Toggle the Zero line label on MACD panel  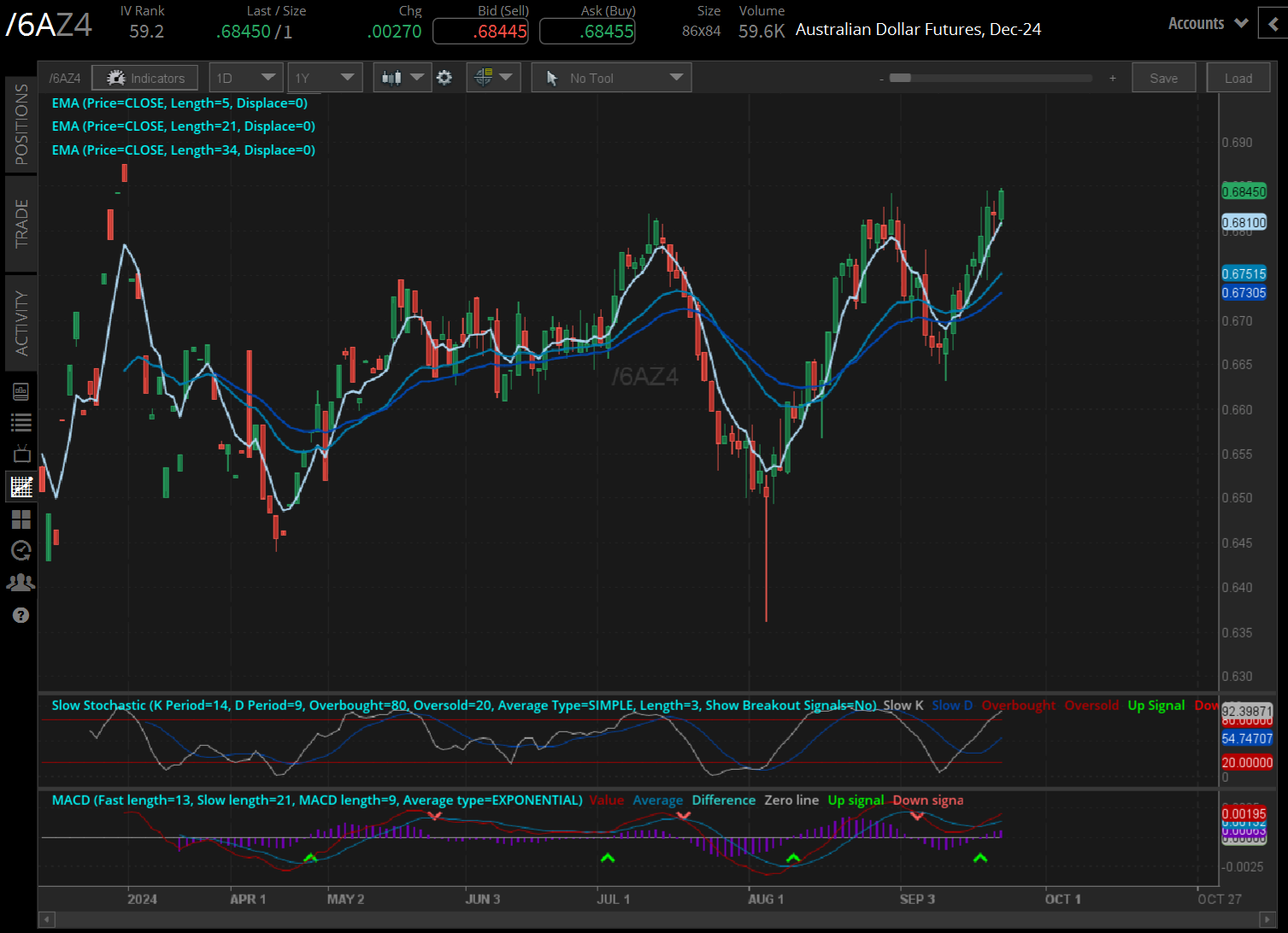click(791, 800)
